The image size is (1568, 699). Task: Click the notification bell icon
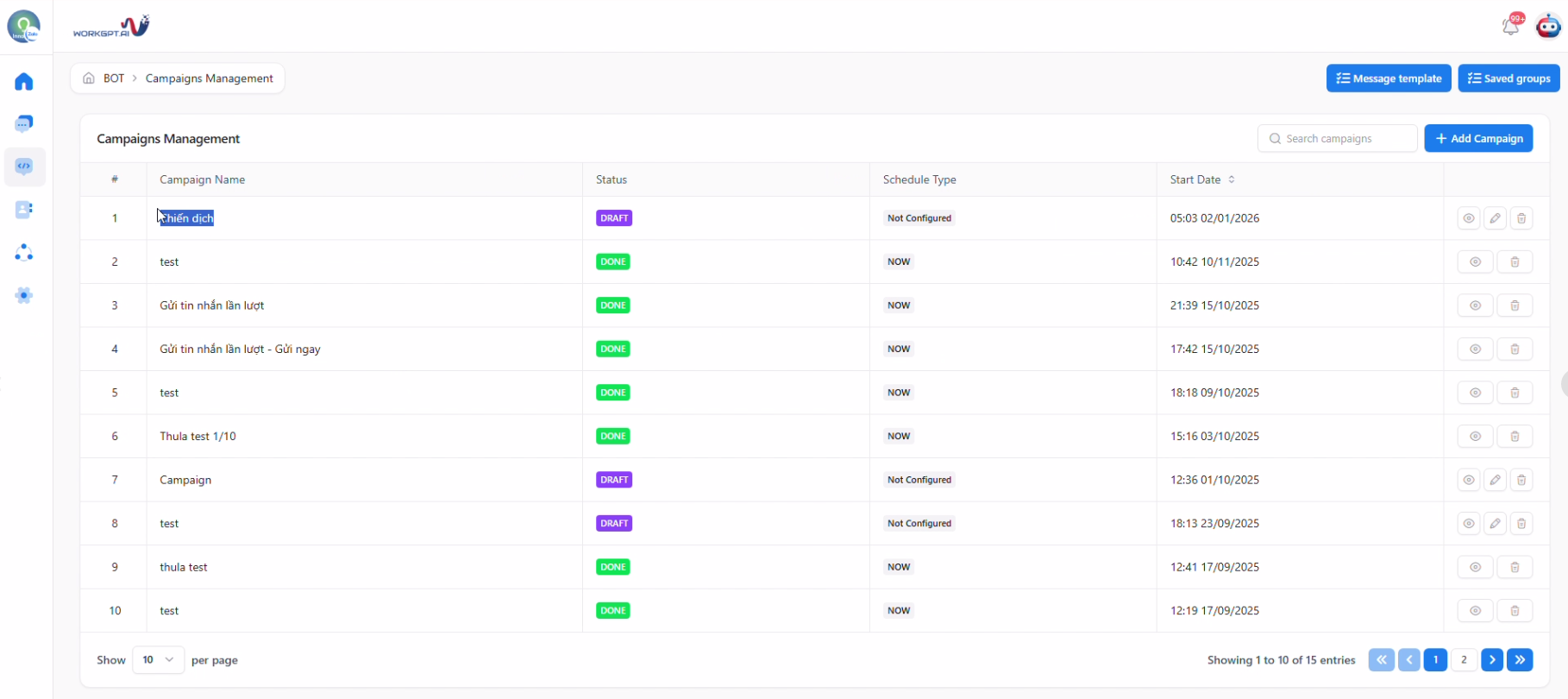(1511, 26)
